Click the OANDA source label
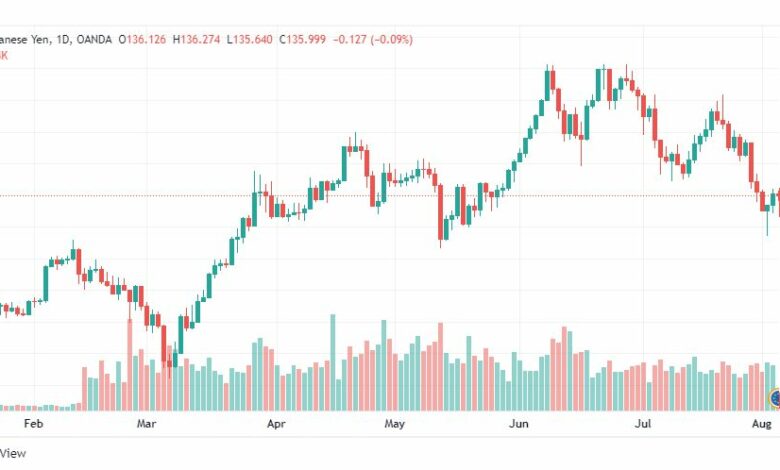 point(94,40)
